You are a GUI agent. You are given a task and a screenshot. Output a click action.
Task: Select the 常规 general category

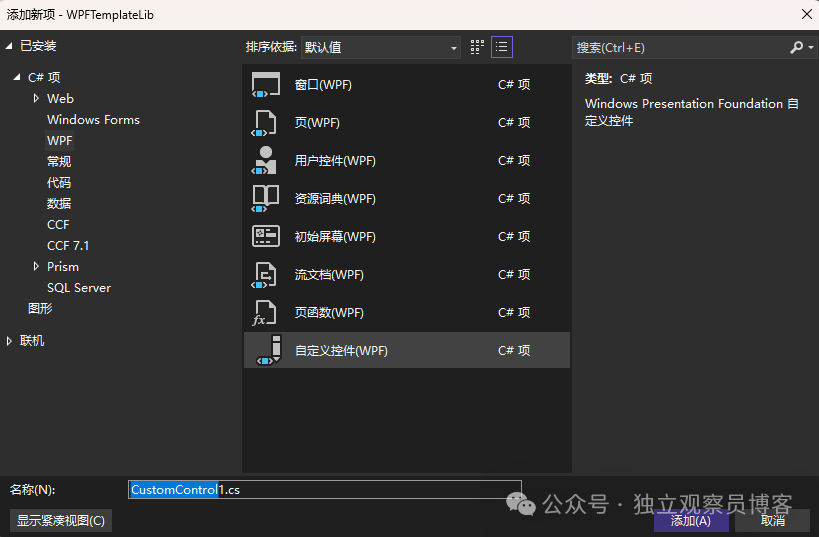point(58,161)
